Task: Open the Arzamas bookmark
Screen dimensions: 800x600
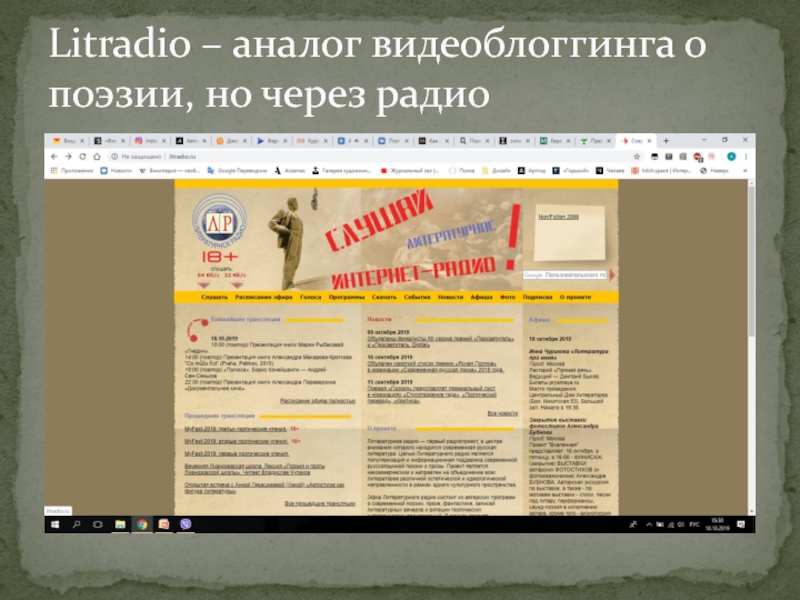Action: [x=290, y=171]
